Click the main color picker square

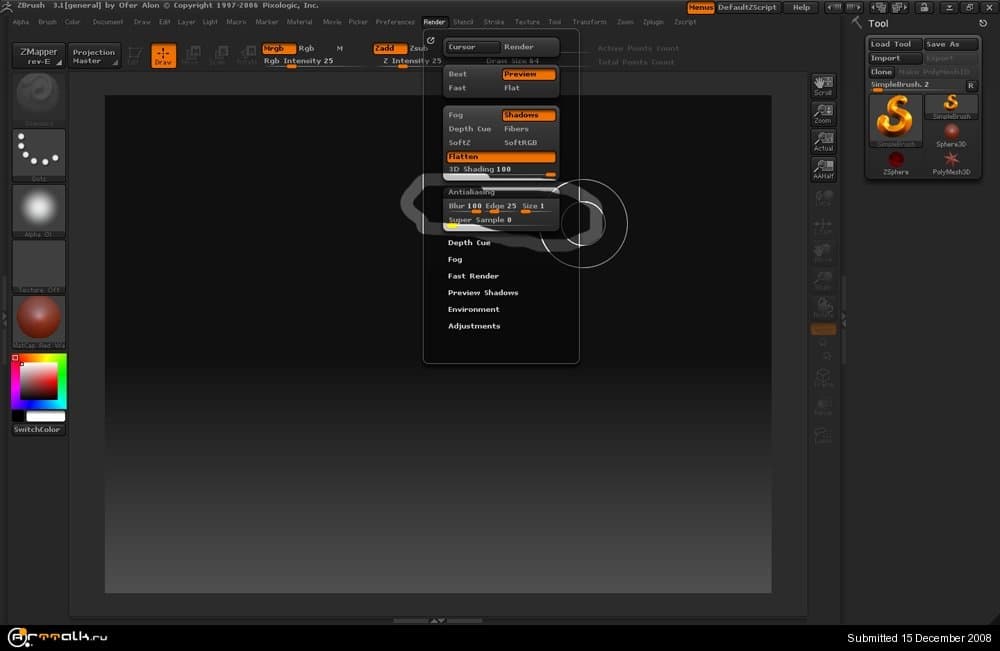pyautogui.click(x=39, y=381)
